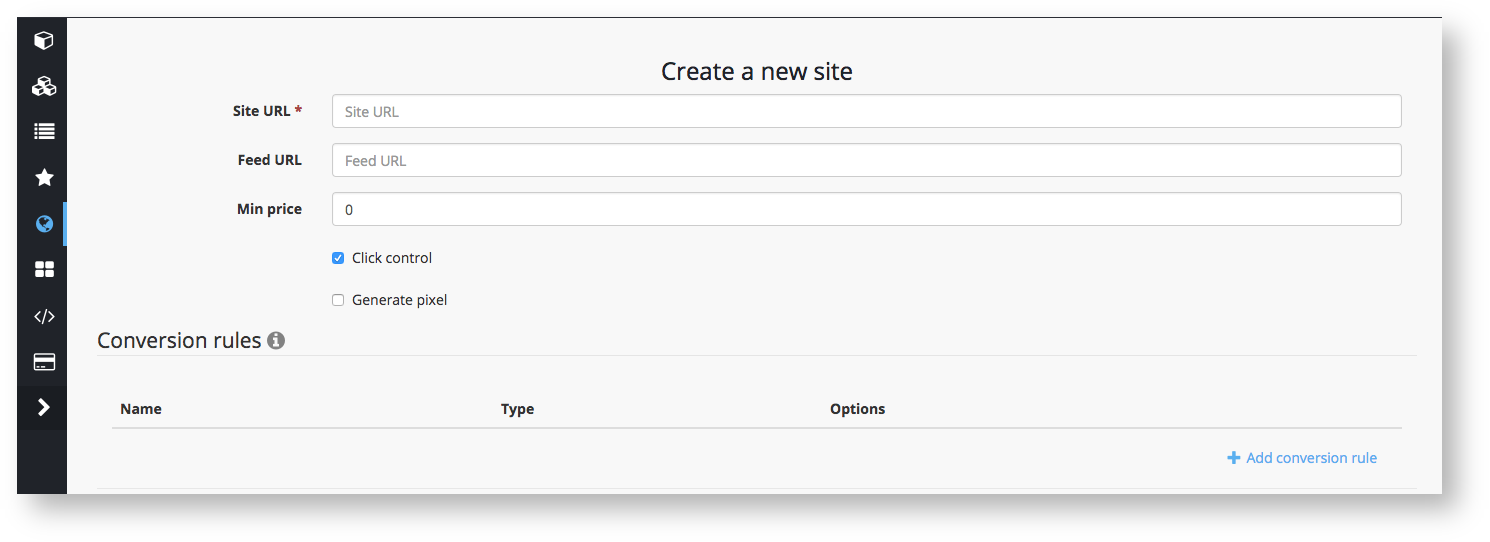Enable the Generate pixel checkbox
The width and height of the screenshot is (1490, 542).
point(338,300)
